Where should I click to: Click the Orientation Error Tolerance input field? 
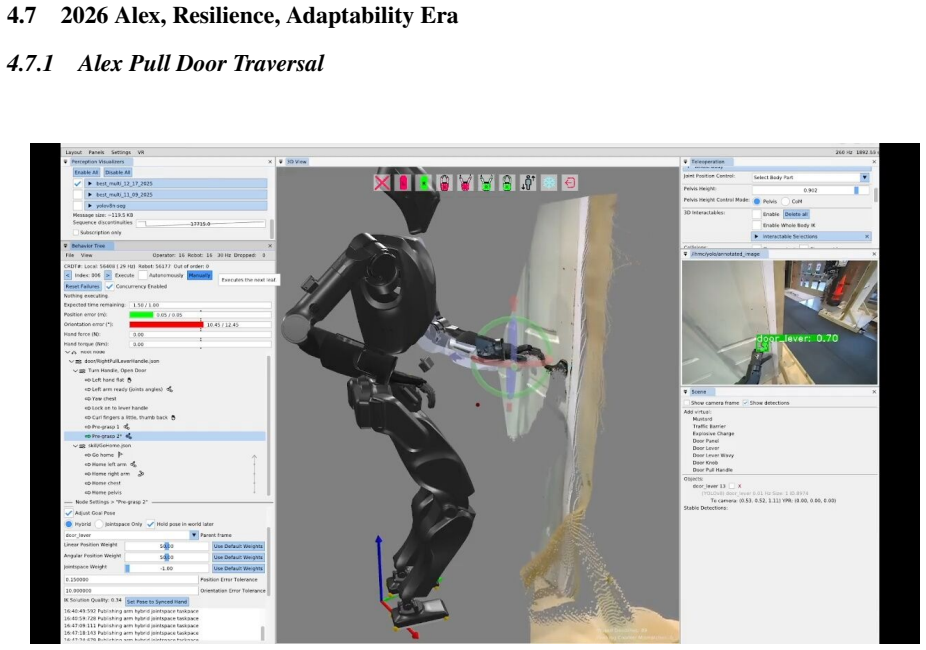pos(131,590)
